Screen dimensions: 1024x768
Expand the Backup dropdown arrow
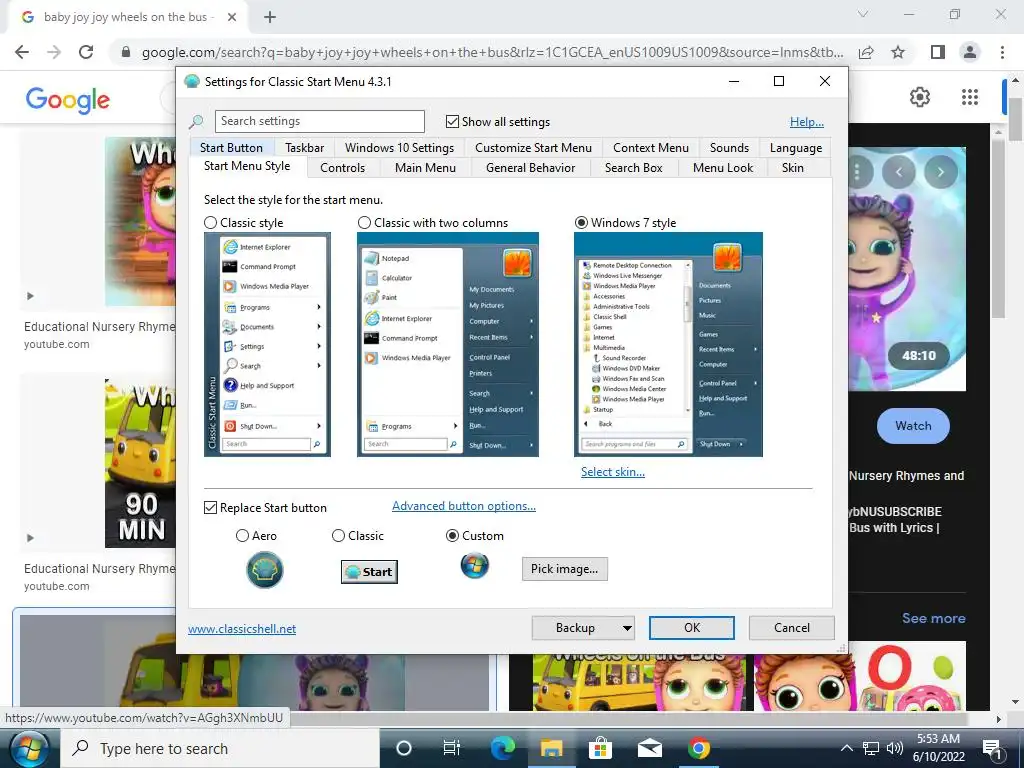click(626, 628)
